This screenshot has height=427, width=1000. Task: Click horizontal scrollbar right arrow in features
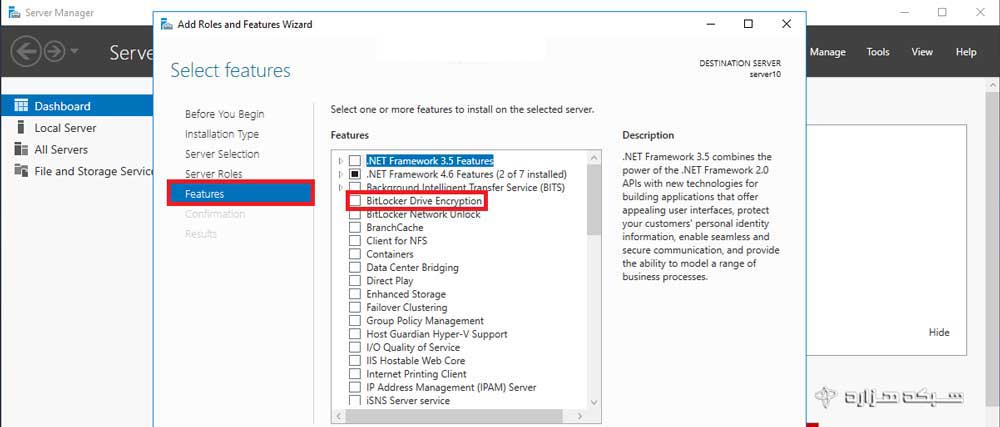[582, 416]
